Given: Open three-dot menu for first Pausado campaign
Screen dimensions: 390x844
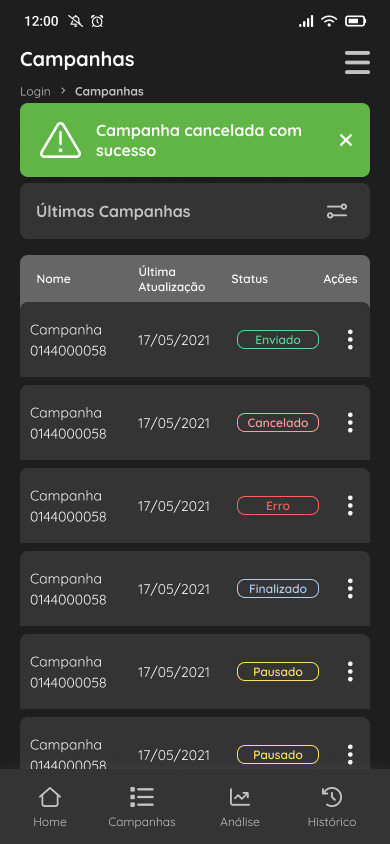Looking at the screenshot, I should click(350, 671).
